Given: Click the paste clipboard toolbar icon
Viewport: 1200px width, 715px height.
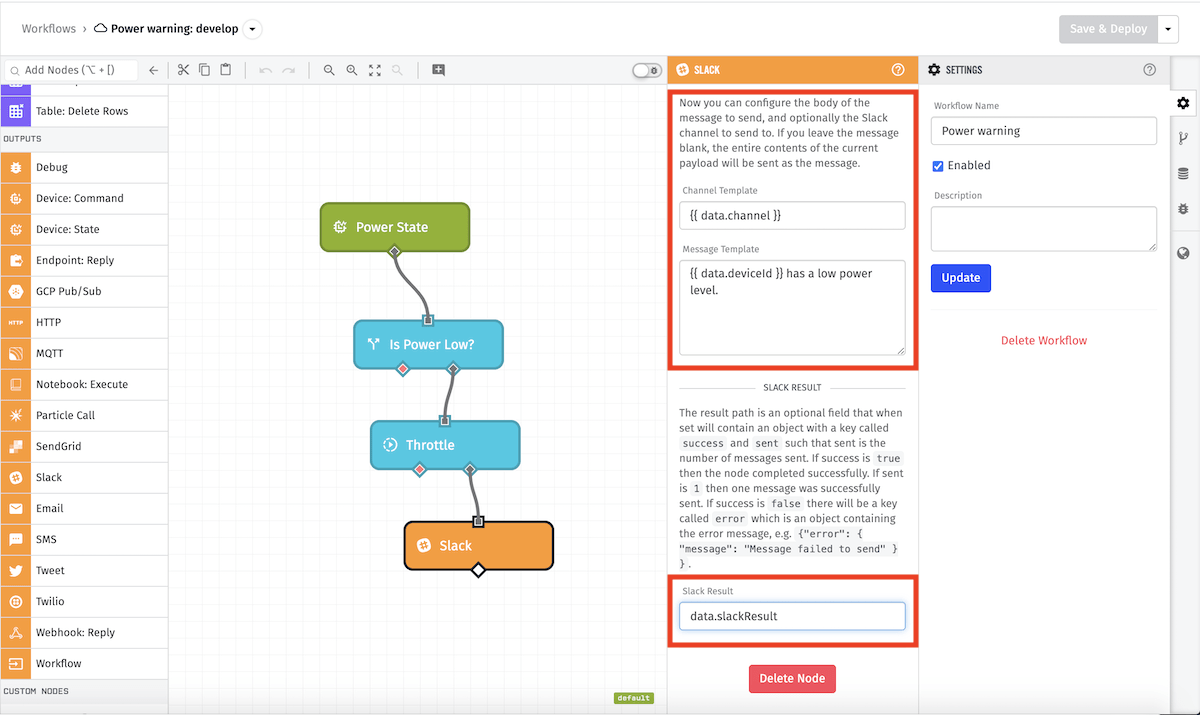Looking at the screenshot, I should point(226,70).
